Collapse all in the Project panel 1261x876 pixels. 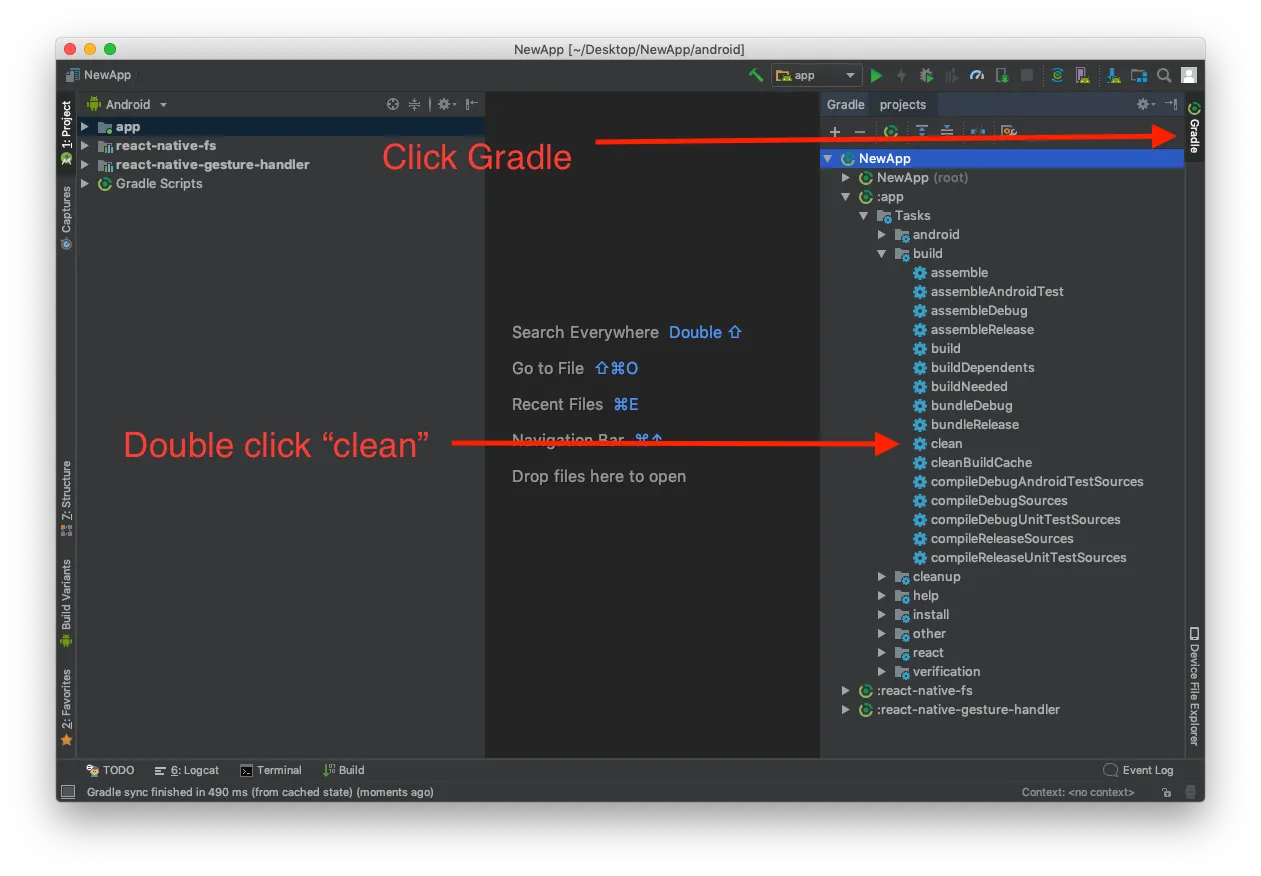(414, 104)
